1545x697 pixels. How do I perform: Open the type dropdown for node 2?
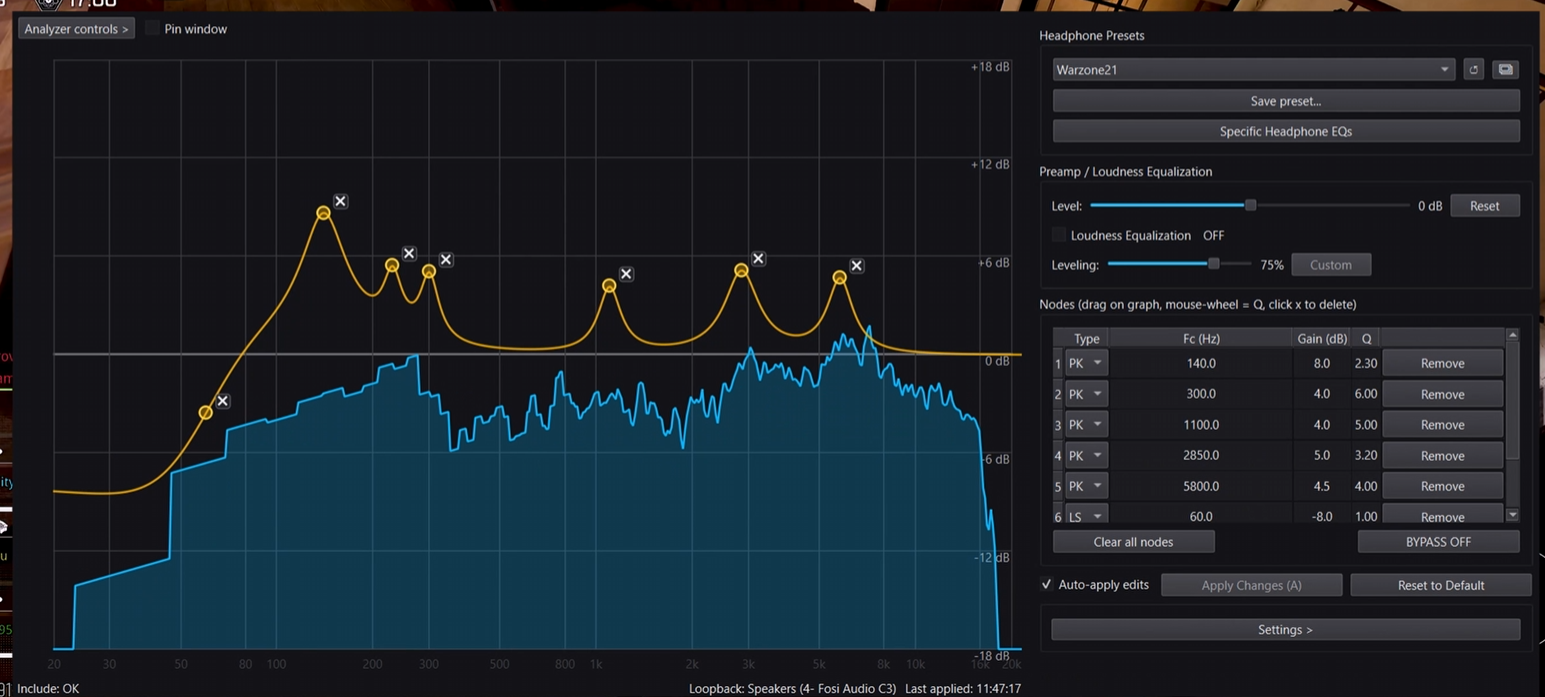[1087, 394]
